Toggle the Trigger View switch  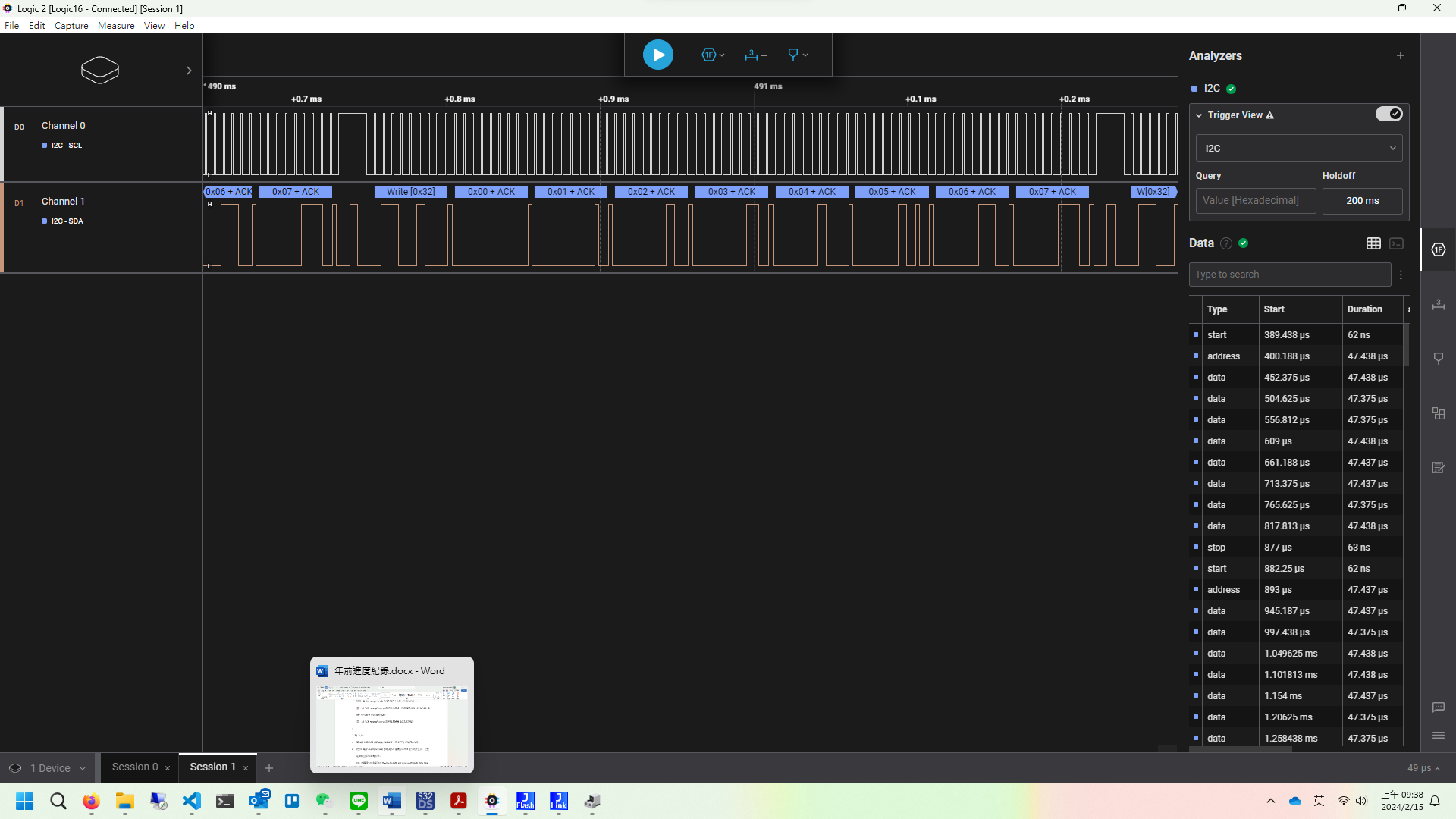pyautogui.click(x=1389, y=114)
